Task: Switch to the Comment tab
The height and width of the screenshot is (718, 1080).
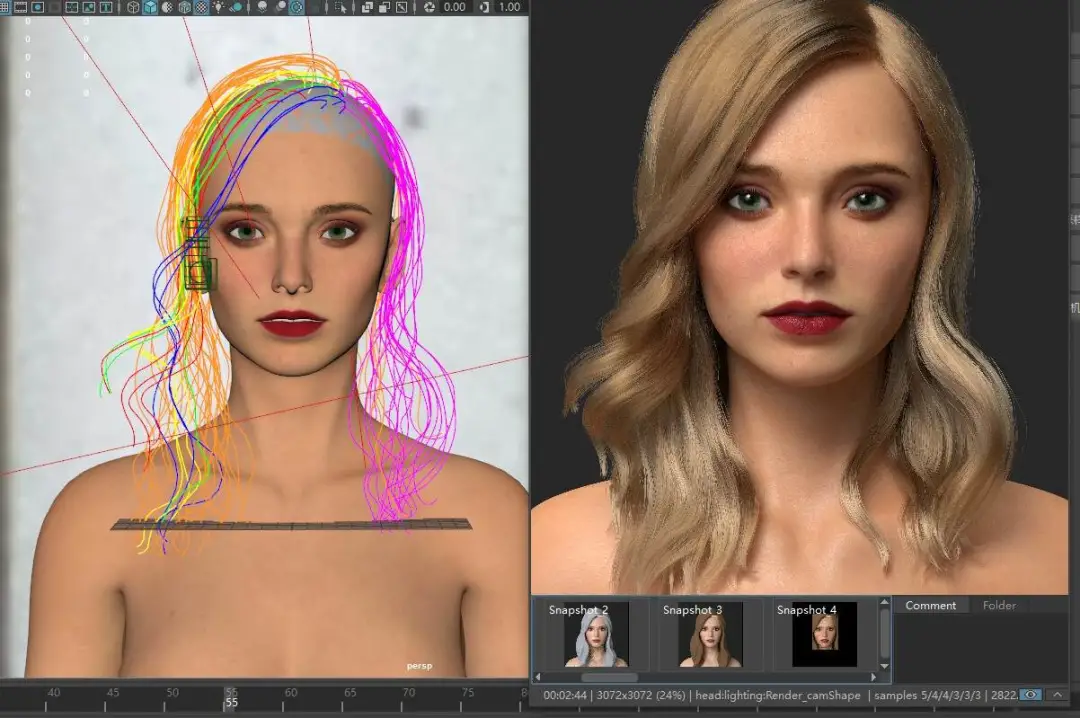Action: pos(930,605)
